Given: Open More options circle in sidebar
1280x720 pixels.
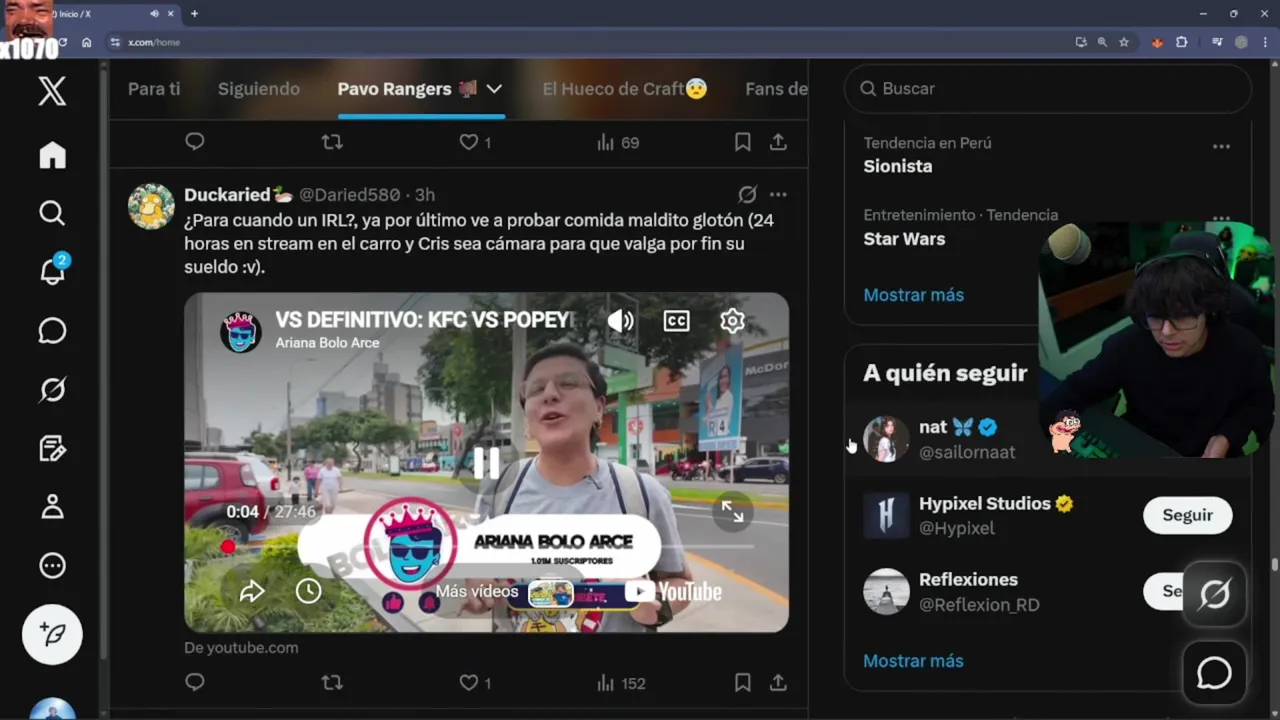Looking at the screenshot, I should 52,566.
